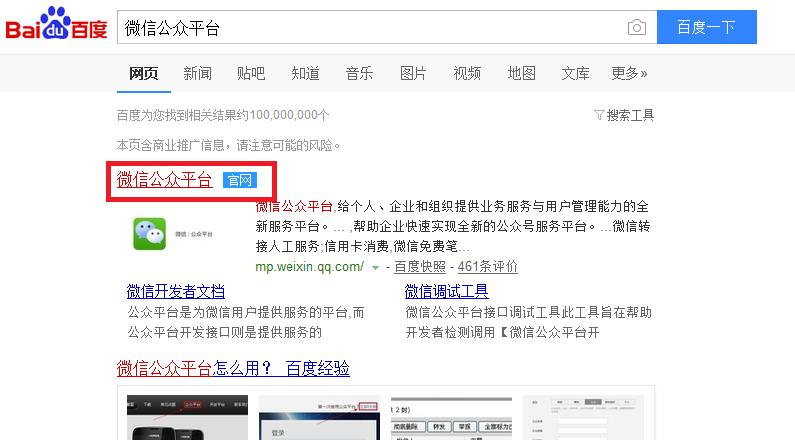Open the 音乐 tab

click(x=359, y=74)
